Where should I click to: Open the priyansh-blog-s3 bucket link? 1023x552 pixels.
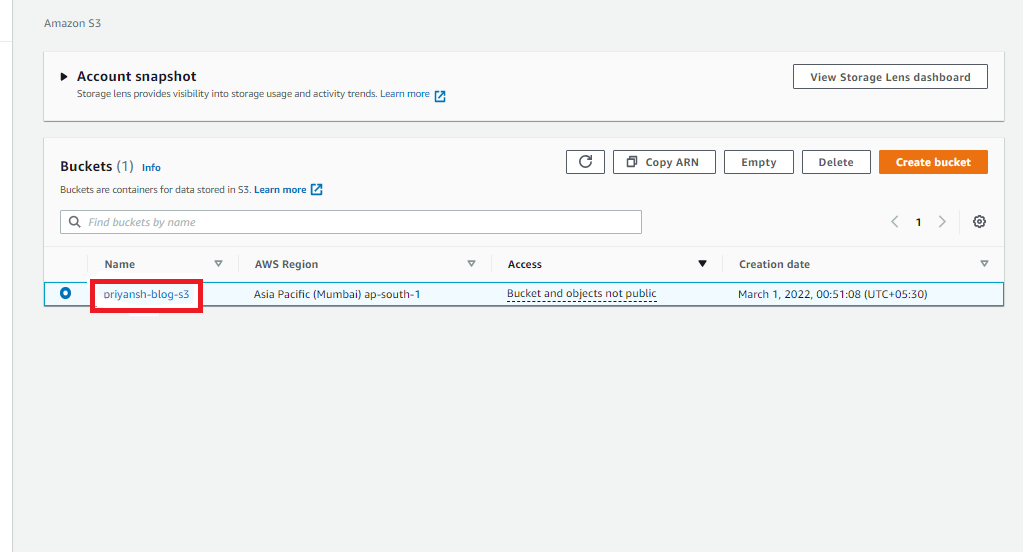click(x=146, y=294)
